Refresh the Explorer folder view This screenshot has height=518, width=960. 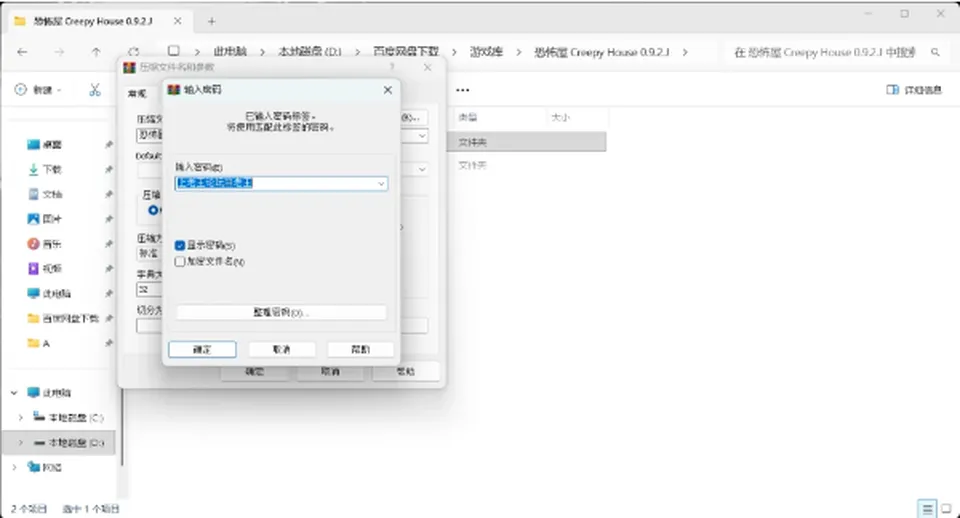click(x=133, y=53)
